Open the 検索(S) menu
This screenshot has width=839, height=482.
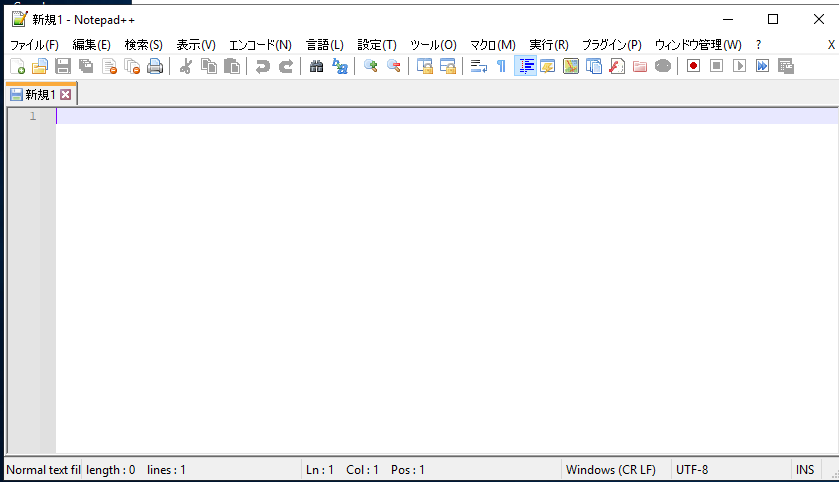[x=143, y=45]
